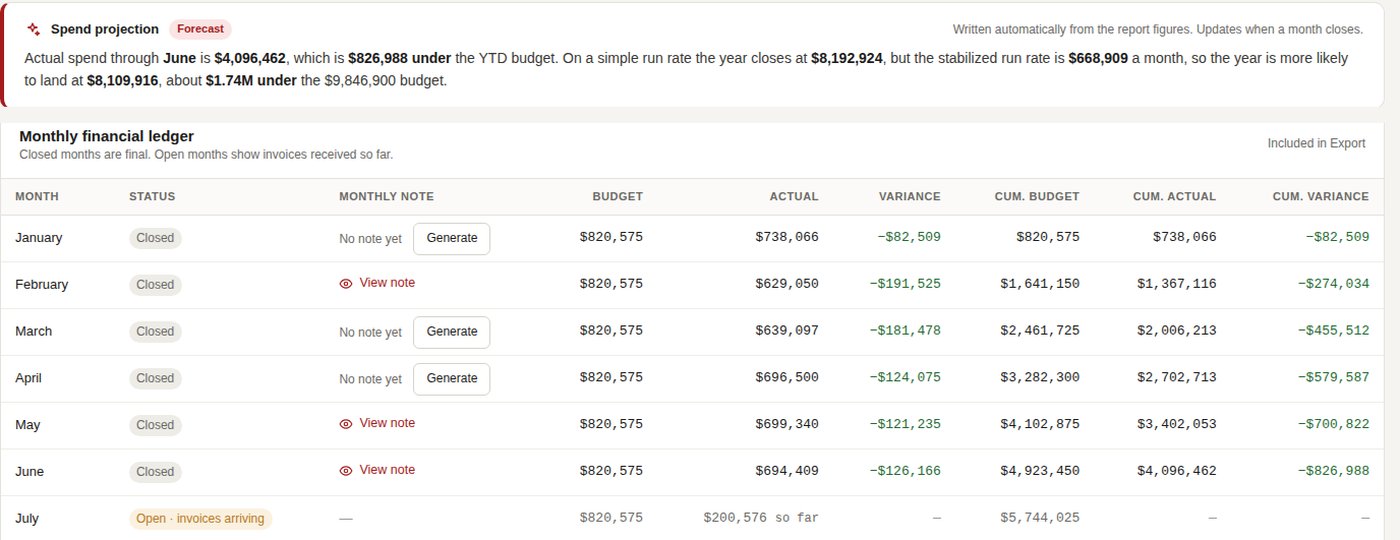Image resolution: width=1400 pixels, height=540 pixels.
Task: Click the eye icon in May row
Action: (346, 424)
